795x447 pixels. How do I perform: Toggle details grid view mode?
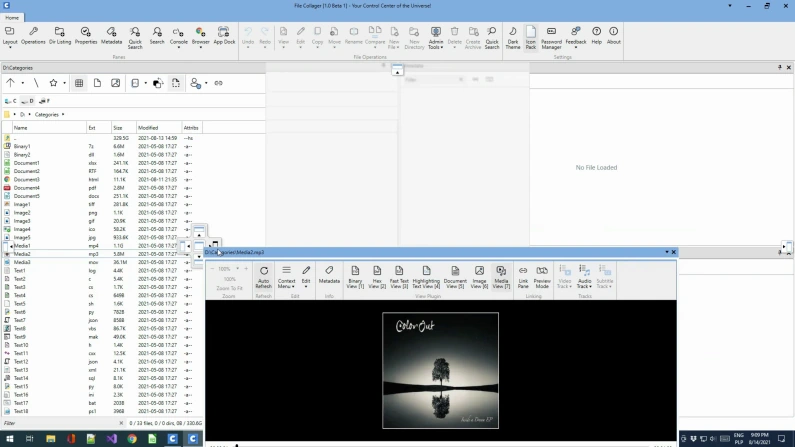[79, 83]
